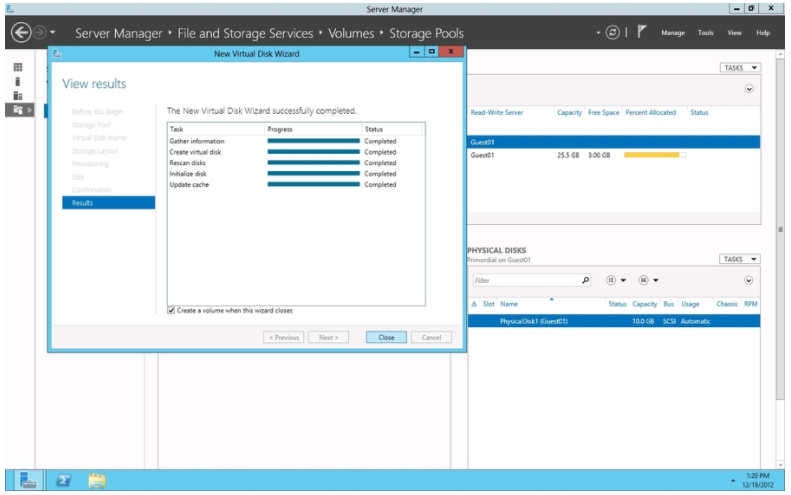Click the warning icon column header
Image resolution: width=791 pixels, height=495 pixels.
click(x=474, y=304)
